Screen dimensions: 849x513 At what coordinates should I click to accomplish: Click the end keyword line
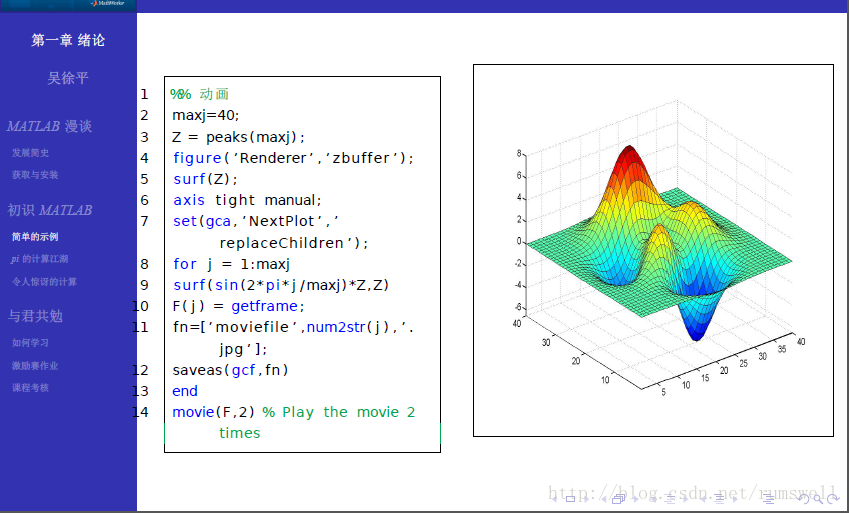(x=185, y=391)
